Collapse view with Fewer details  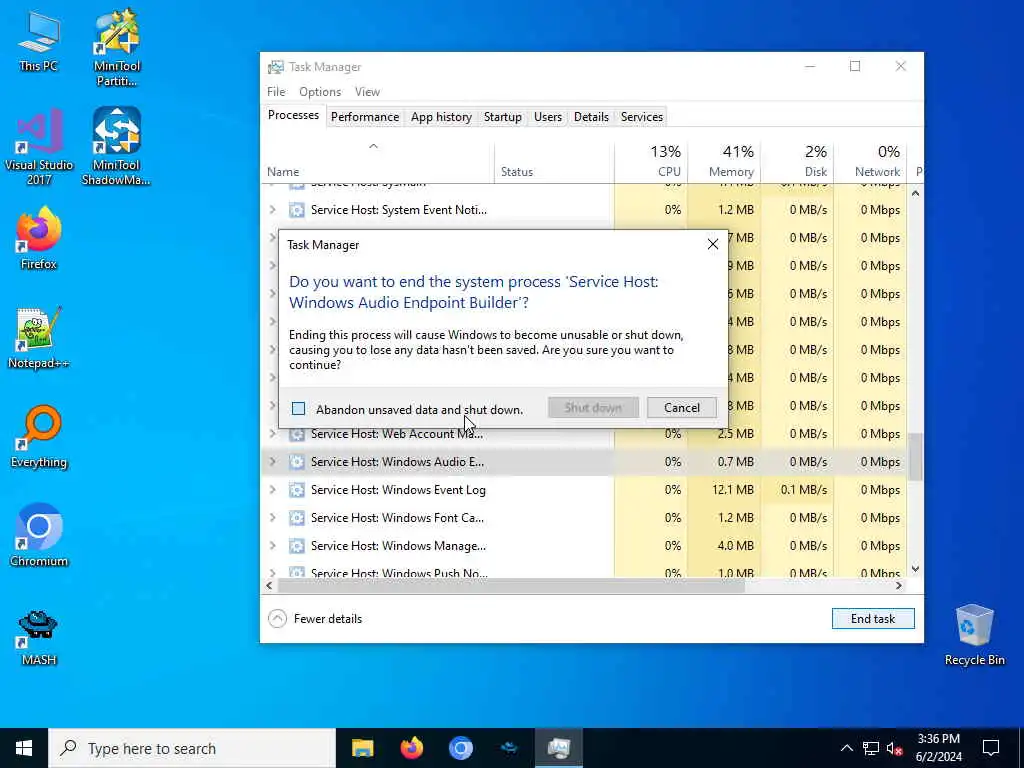tap(315, 618)
